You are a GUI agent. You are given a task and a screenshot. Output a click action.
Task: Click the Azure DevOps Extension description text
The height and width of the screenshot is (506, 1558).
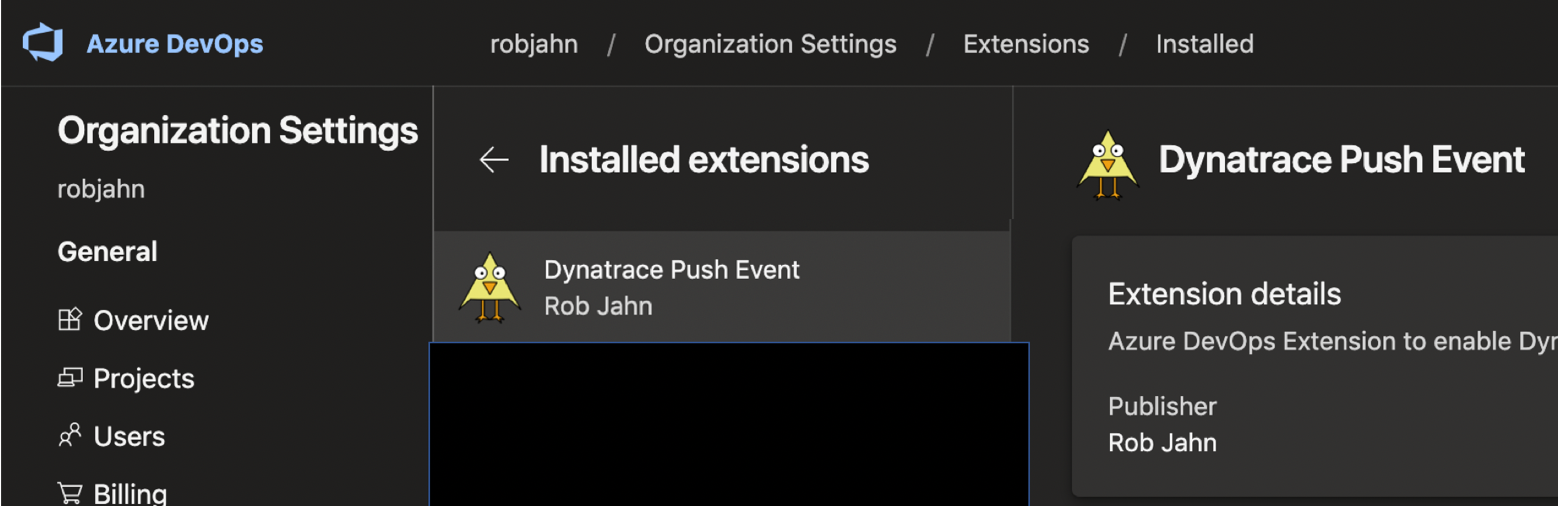1332,341
